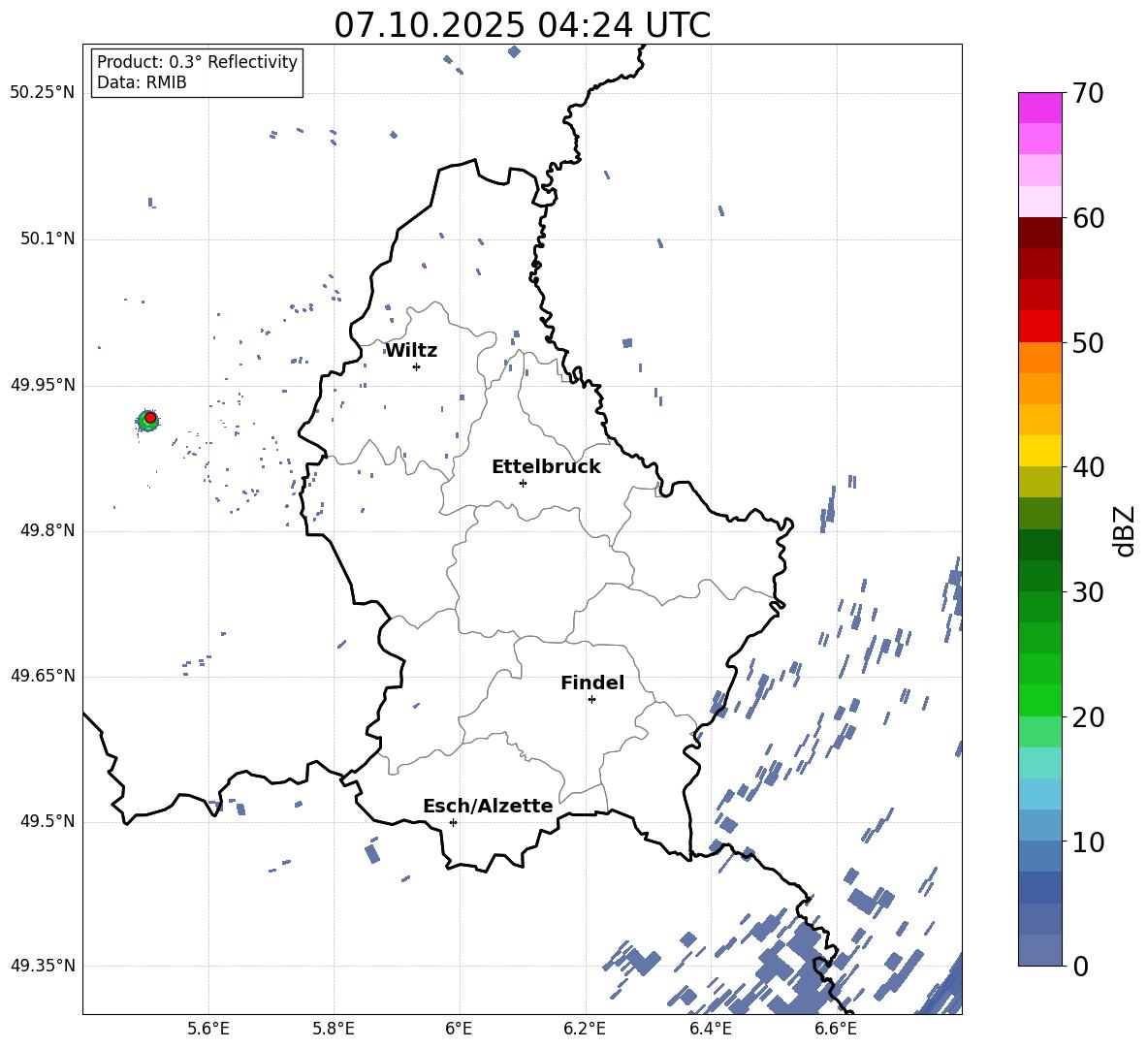
Task: Click the 49.35°N latitude label
Action: 43,966
